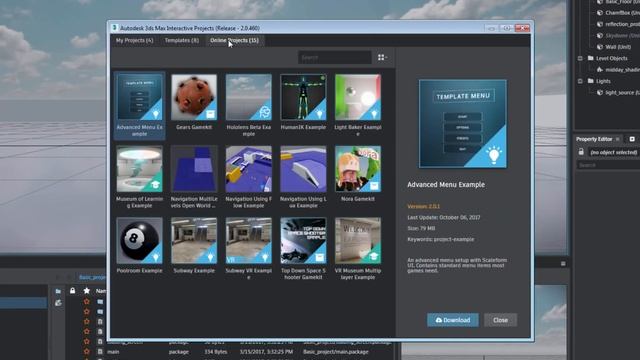Open the Property Editor tab

coord(594,139)
